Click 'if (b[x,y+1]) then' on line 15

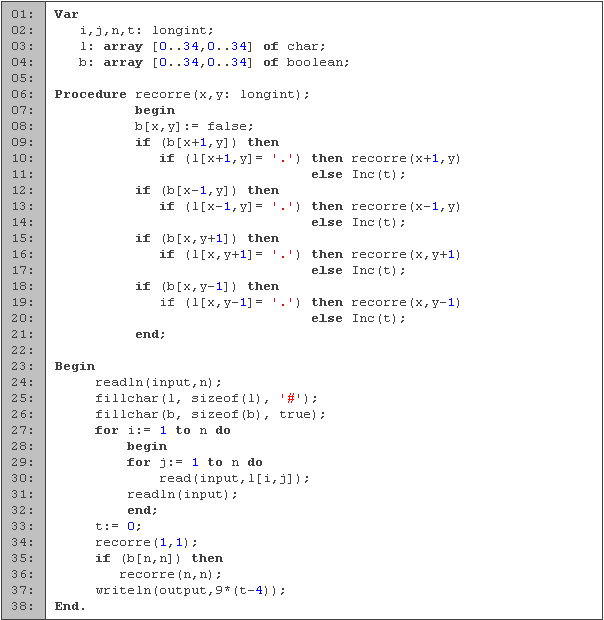207,238
